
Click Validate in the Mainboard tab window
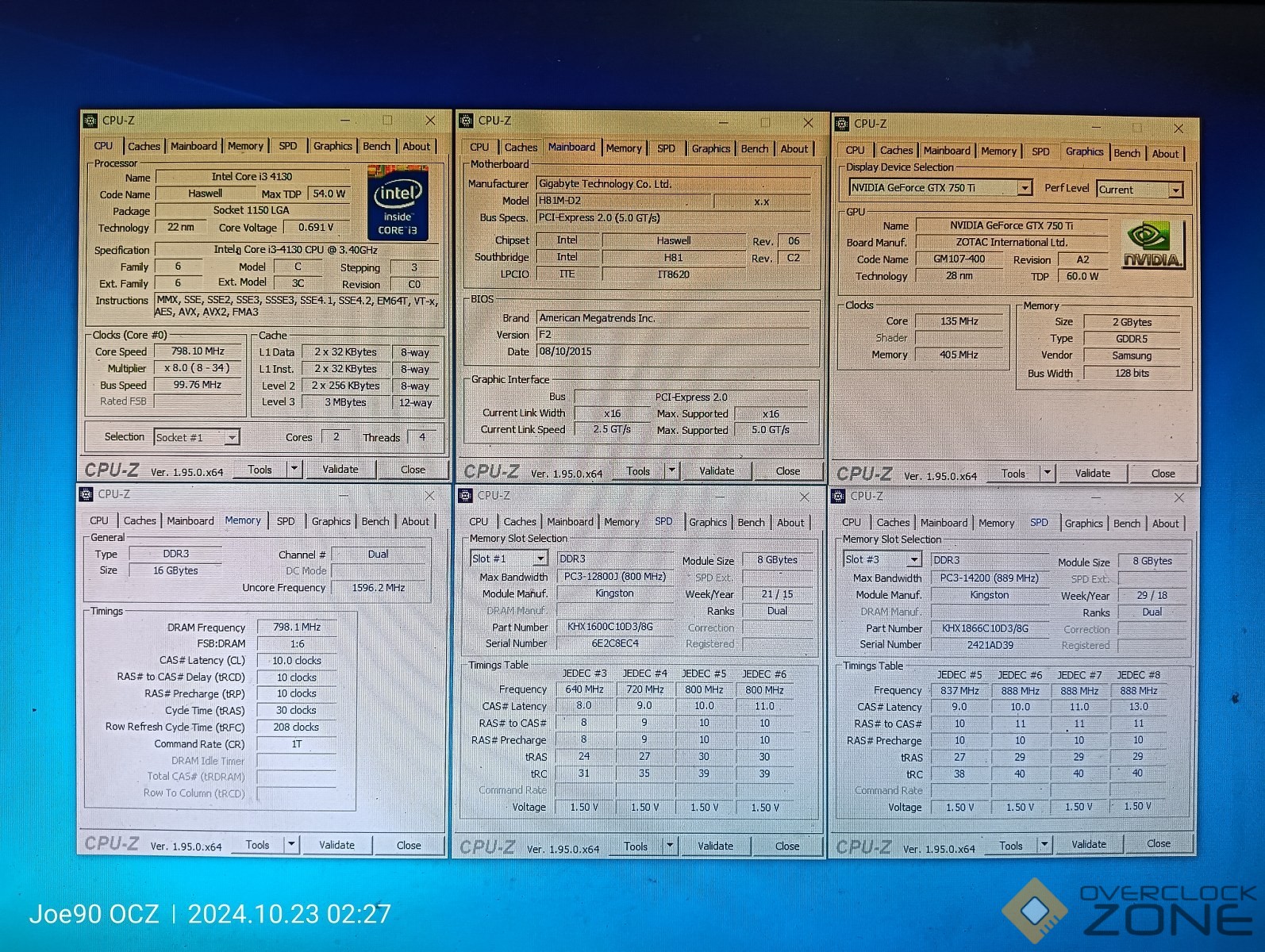[x=717, y=470]
